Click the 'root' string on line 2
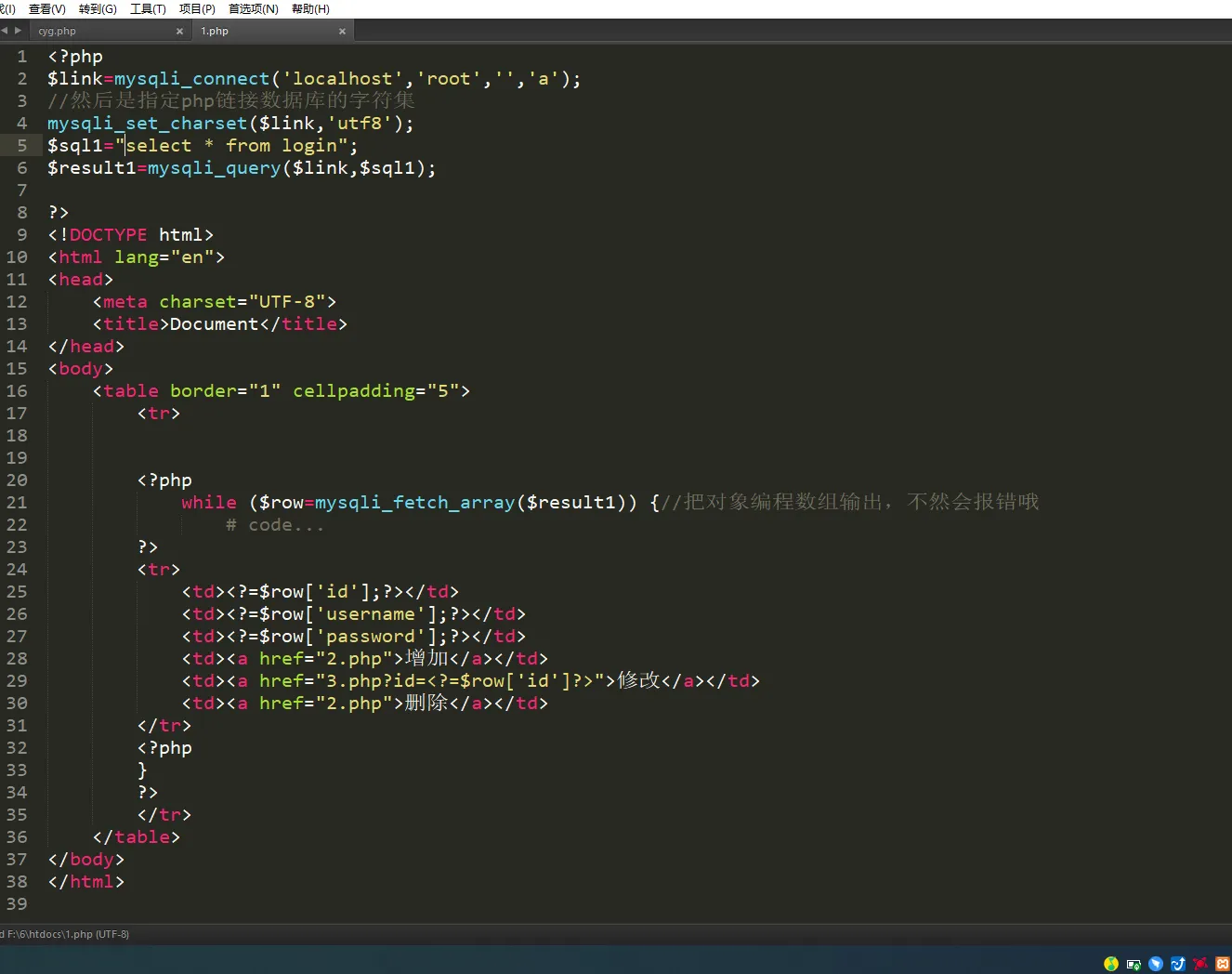 [x=449, y=79]
